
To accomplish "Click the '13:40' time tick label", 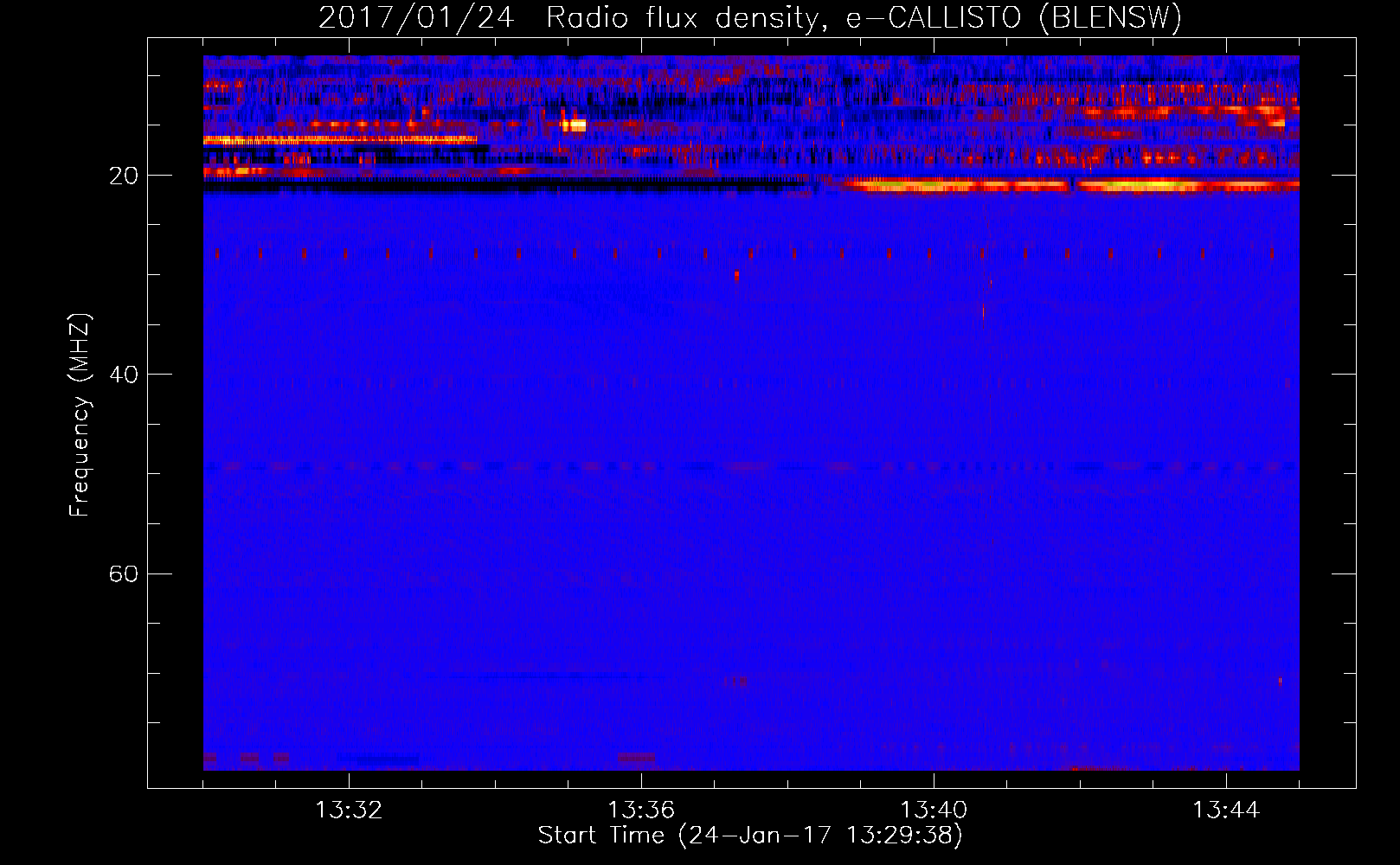I will [x=934, y=810].
